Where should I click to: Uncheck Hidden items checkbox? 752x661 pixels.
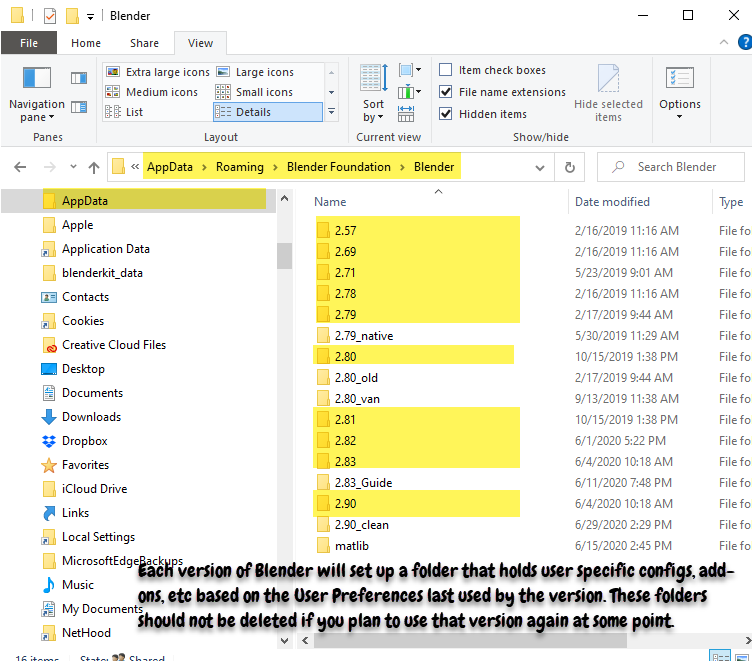446,114
